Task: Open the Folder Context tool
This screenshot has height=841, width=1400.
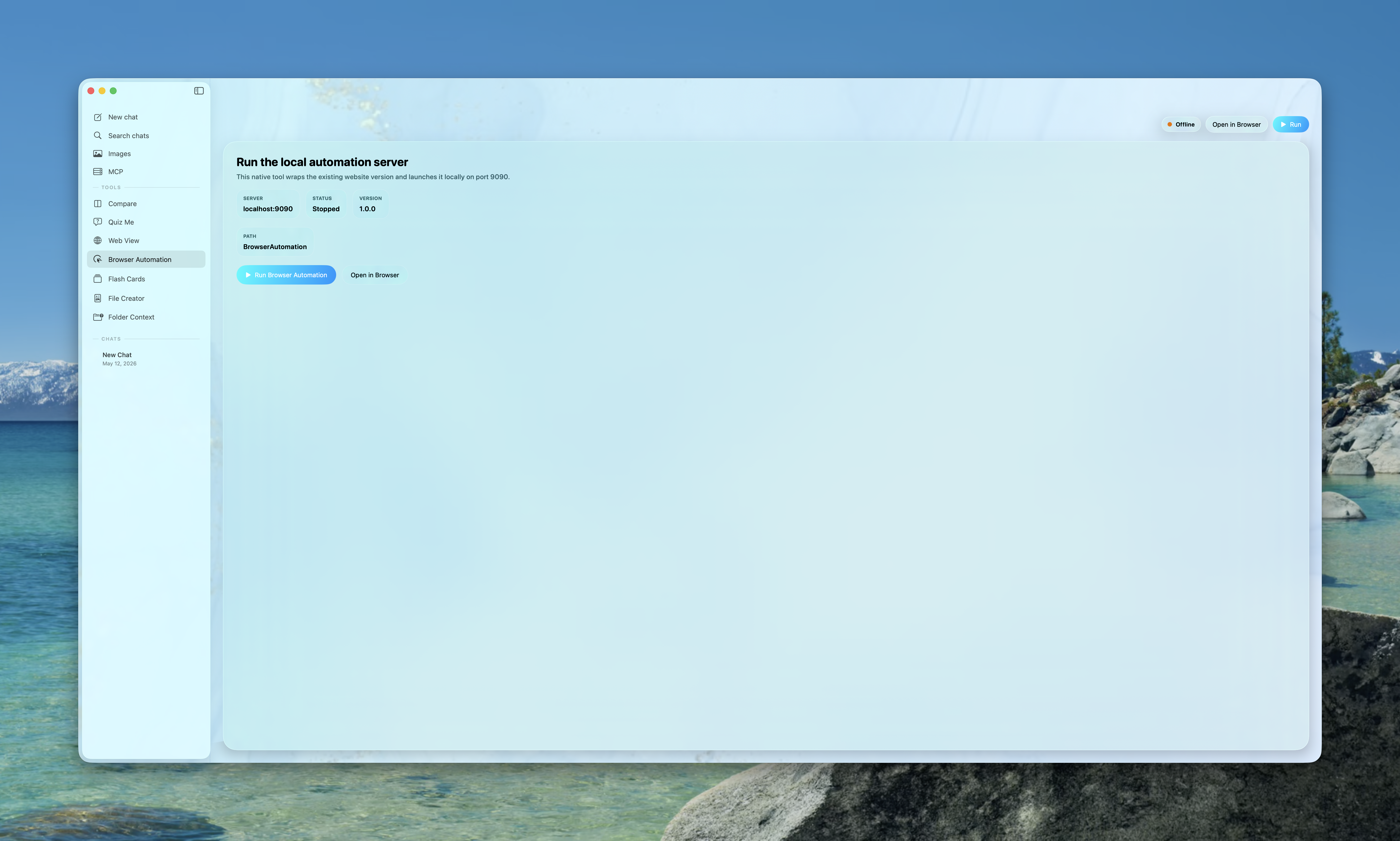Action: 146,317
